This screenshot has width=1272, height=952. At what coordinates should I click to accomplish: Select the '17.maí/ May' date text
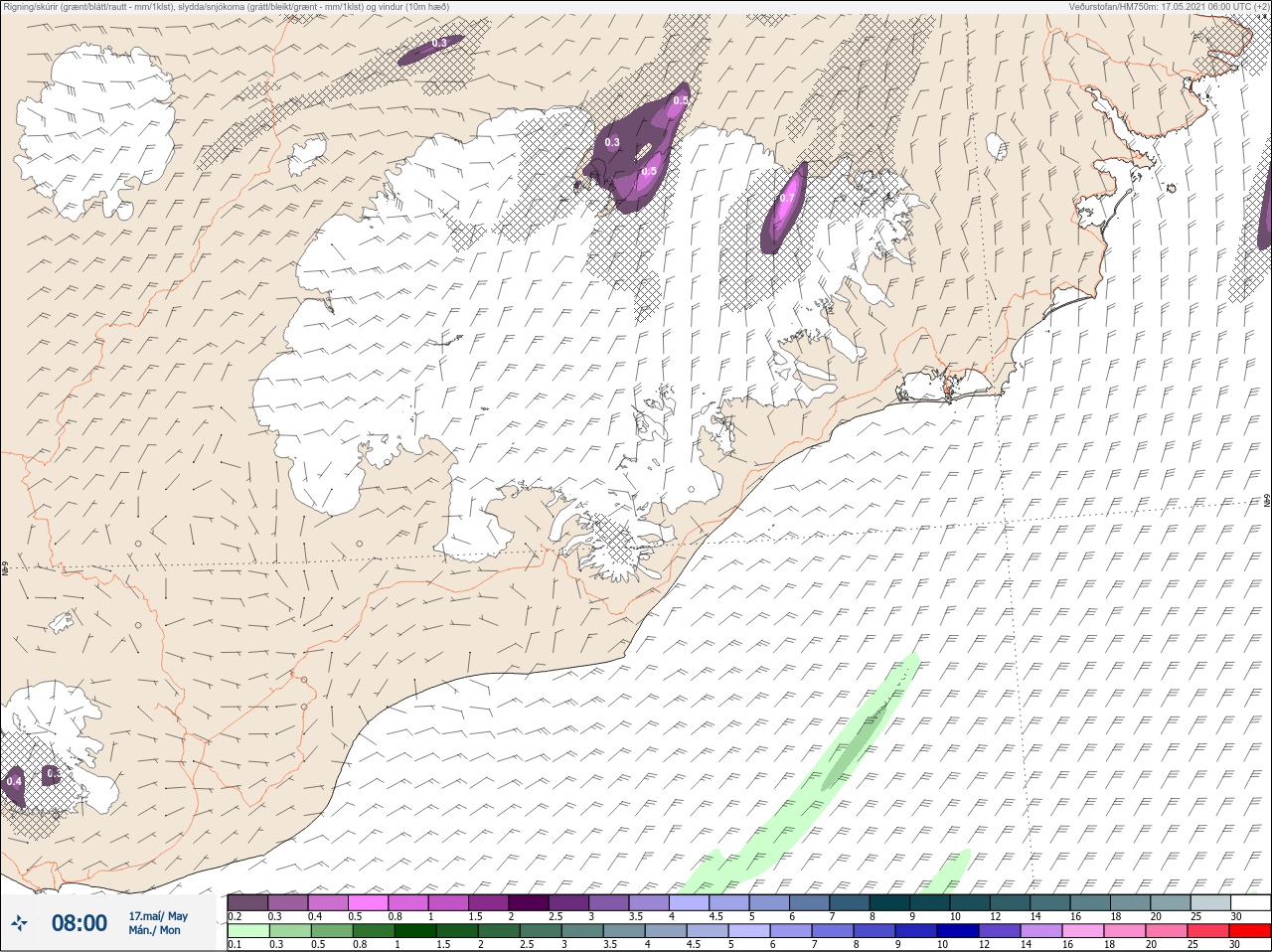tap(158, 916)
